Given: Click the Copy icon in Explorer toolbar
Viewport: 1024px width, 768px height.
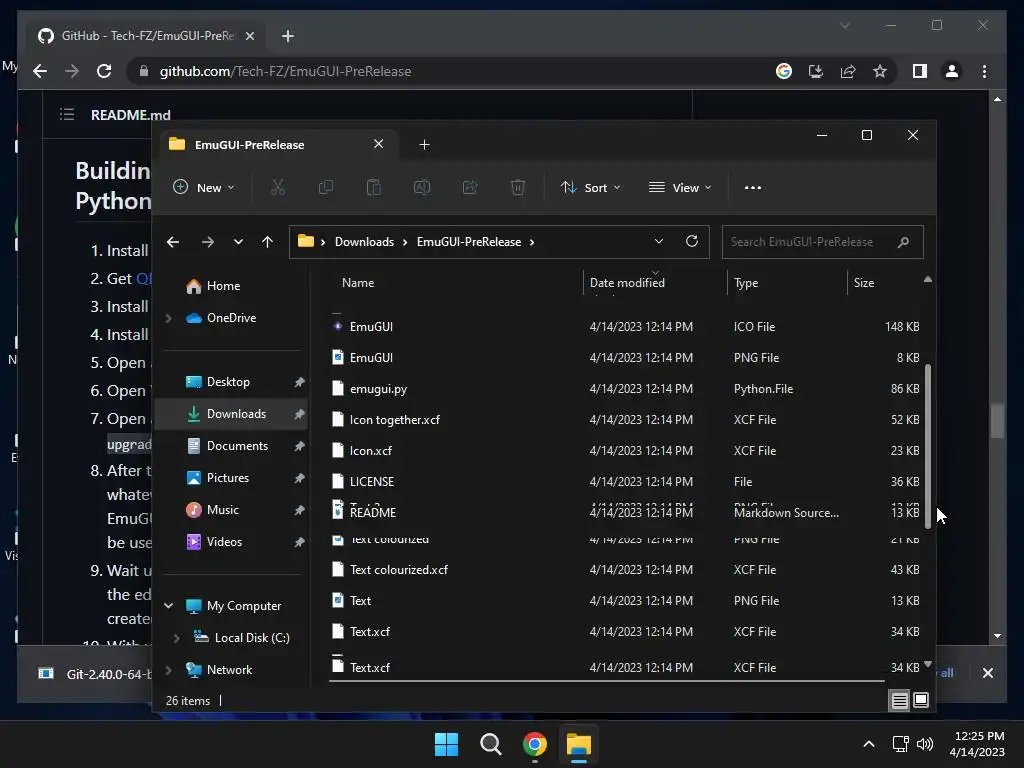Looking at the screenshot, I should [x=325, y=187].
